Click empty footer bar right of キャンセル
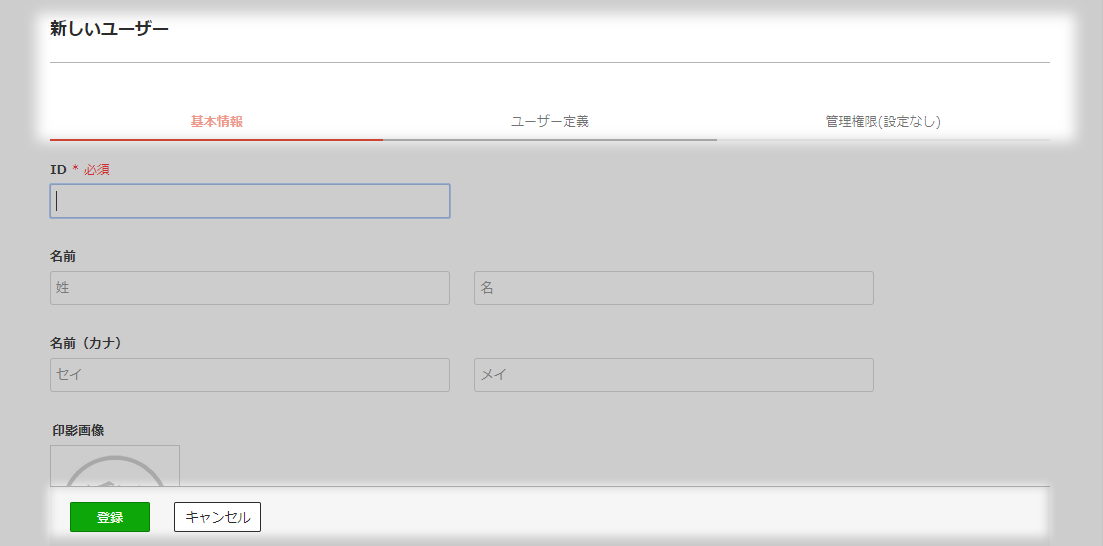 coord(654,517)
